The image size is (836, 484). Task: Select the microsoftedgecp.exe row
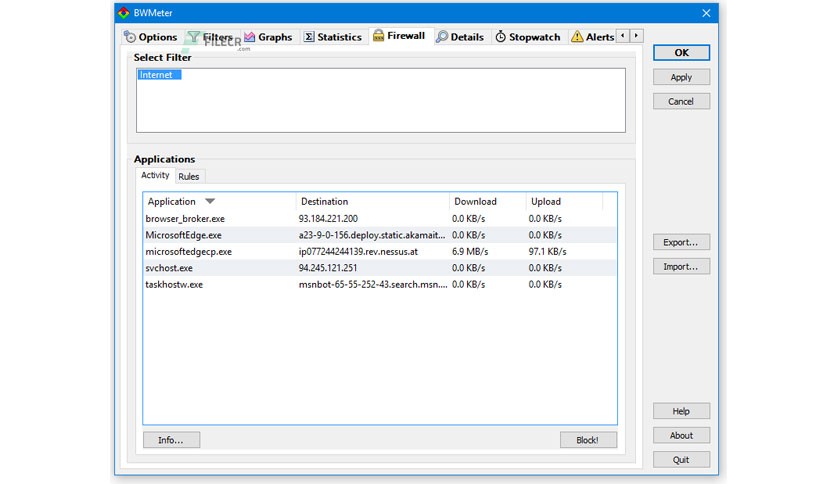pos(380,252)
